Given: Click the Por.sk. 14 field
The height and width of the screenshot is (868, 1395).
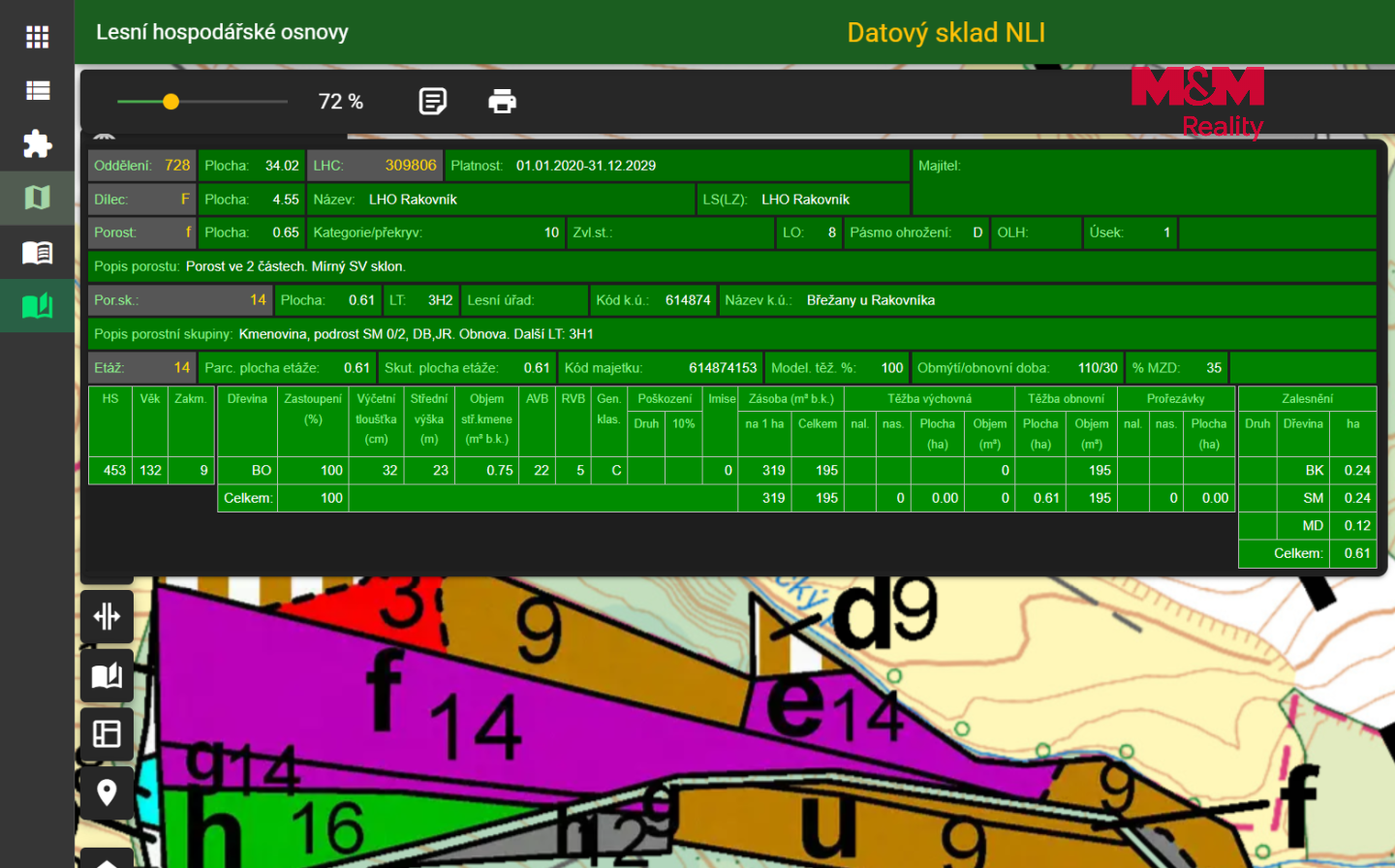Looking at the screenshot, I should click(x=180, y=300).
